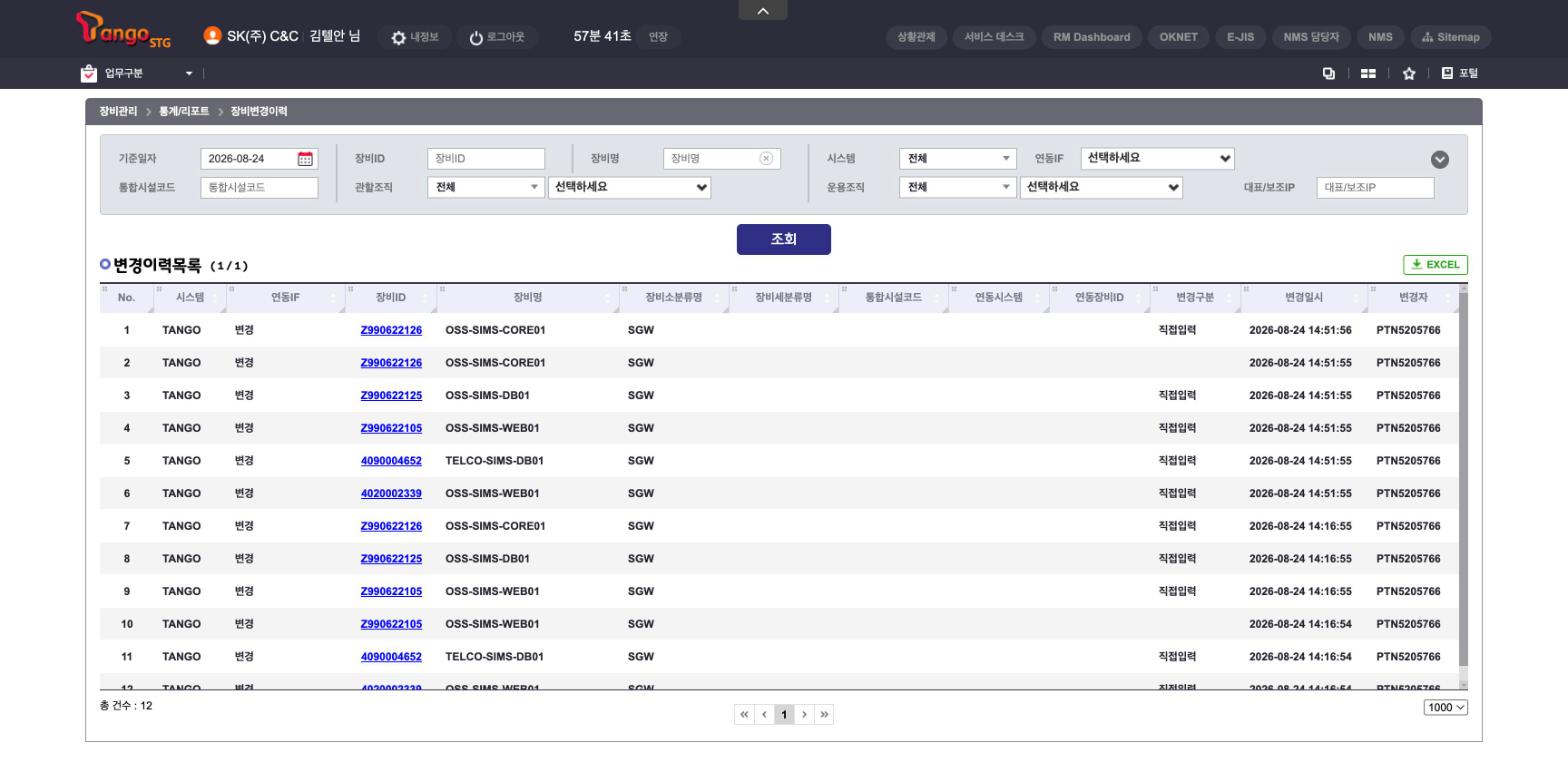Click the 통계/리포트 breadcrumb
This screenshot has height=772, width=1568.
(x=184, y=111)
